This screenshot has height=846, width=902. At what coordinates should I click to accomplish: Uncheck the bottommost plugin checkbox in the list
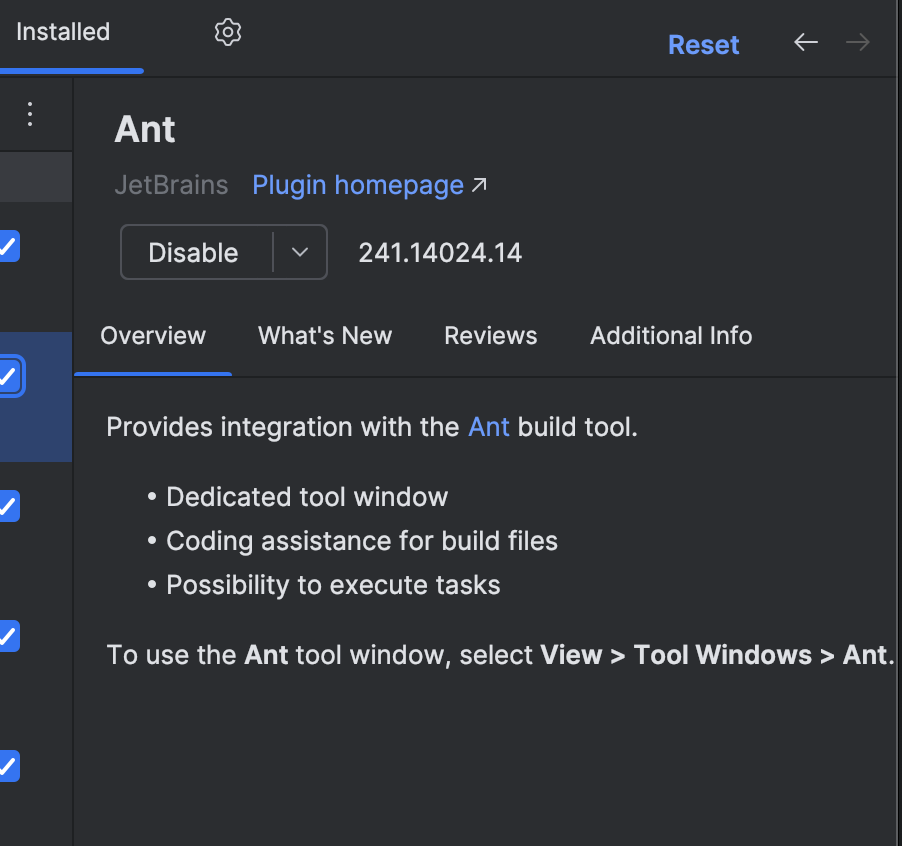pyautogui.click(x=8, y=766)
